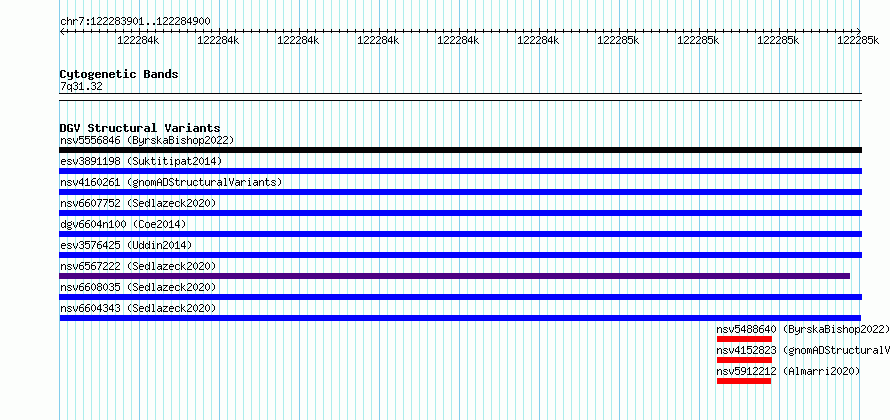Open dgv6604n100 (Coe2014) label

(123, 224)
